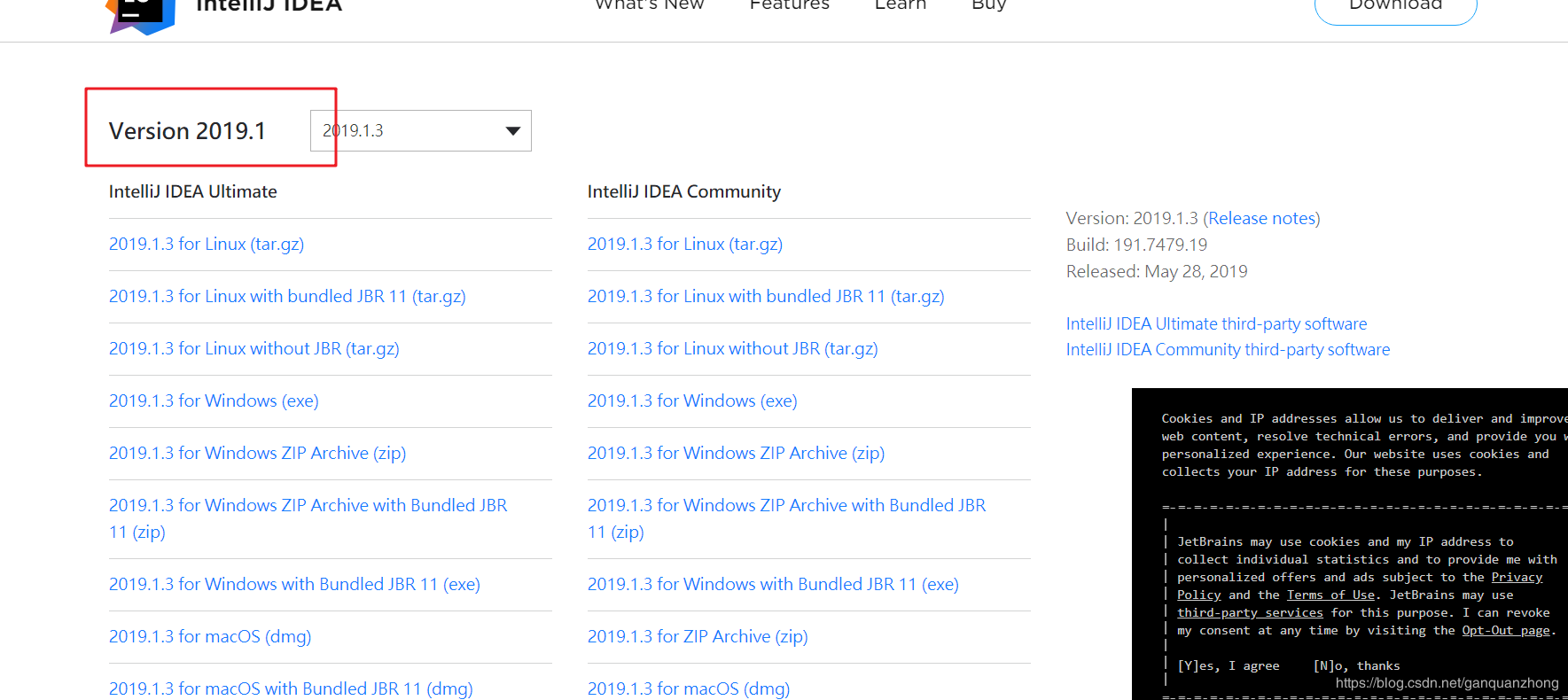The image size is (1568, 700).
Task: Open IntelliJ IDEA Community third-party software link
Action: click(x=1228, y=350)
